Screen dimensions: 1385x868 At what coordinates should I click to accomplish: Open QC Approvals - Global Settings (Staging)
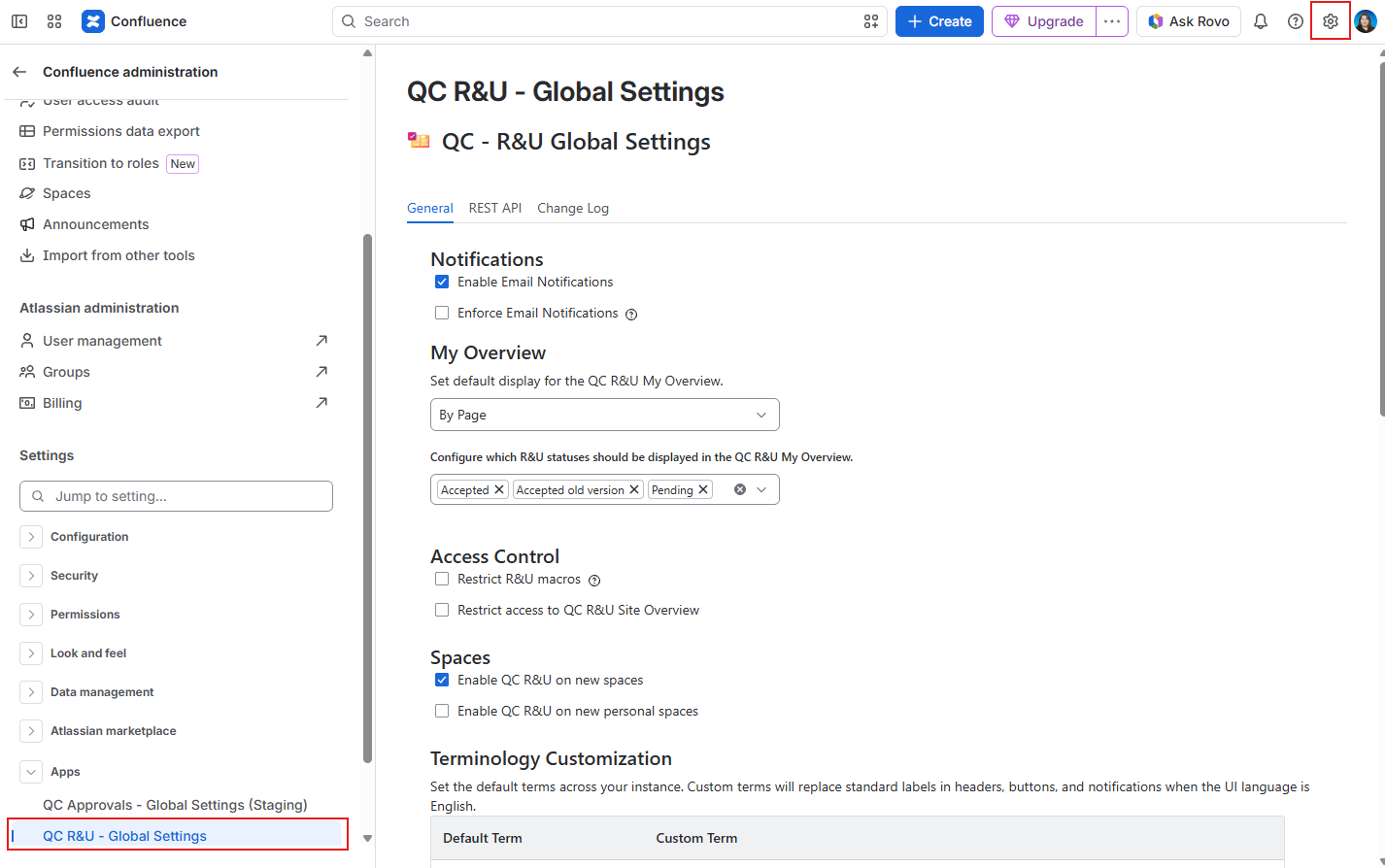(175, 805)
